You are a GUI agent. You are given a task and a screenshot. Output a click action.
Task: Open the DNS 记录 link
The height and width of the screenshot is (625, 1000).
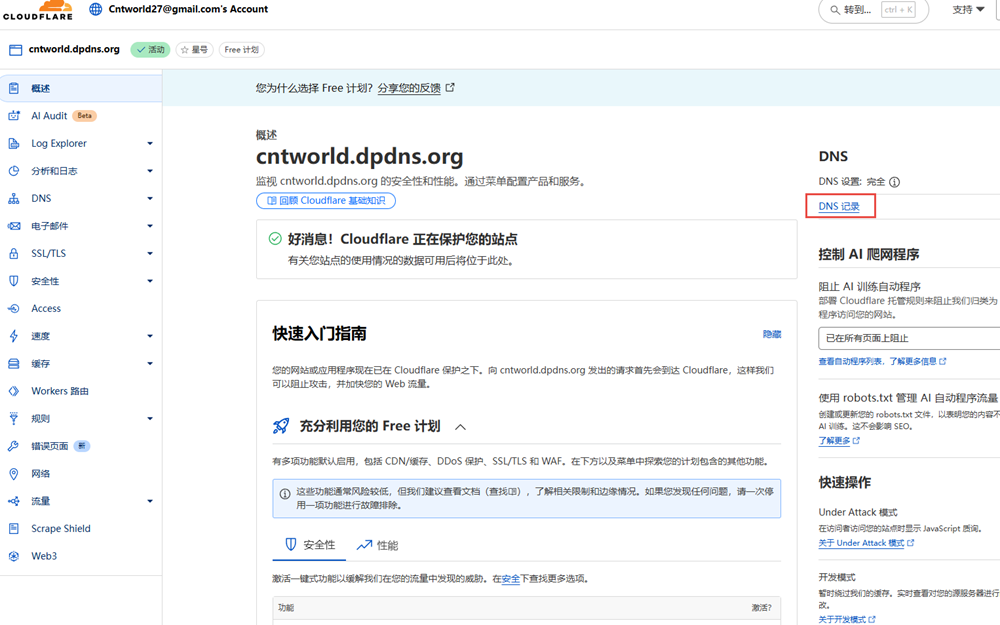[839, 206]
